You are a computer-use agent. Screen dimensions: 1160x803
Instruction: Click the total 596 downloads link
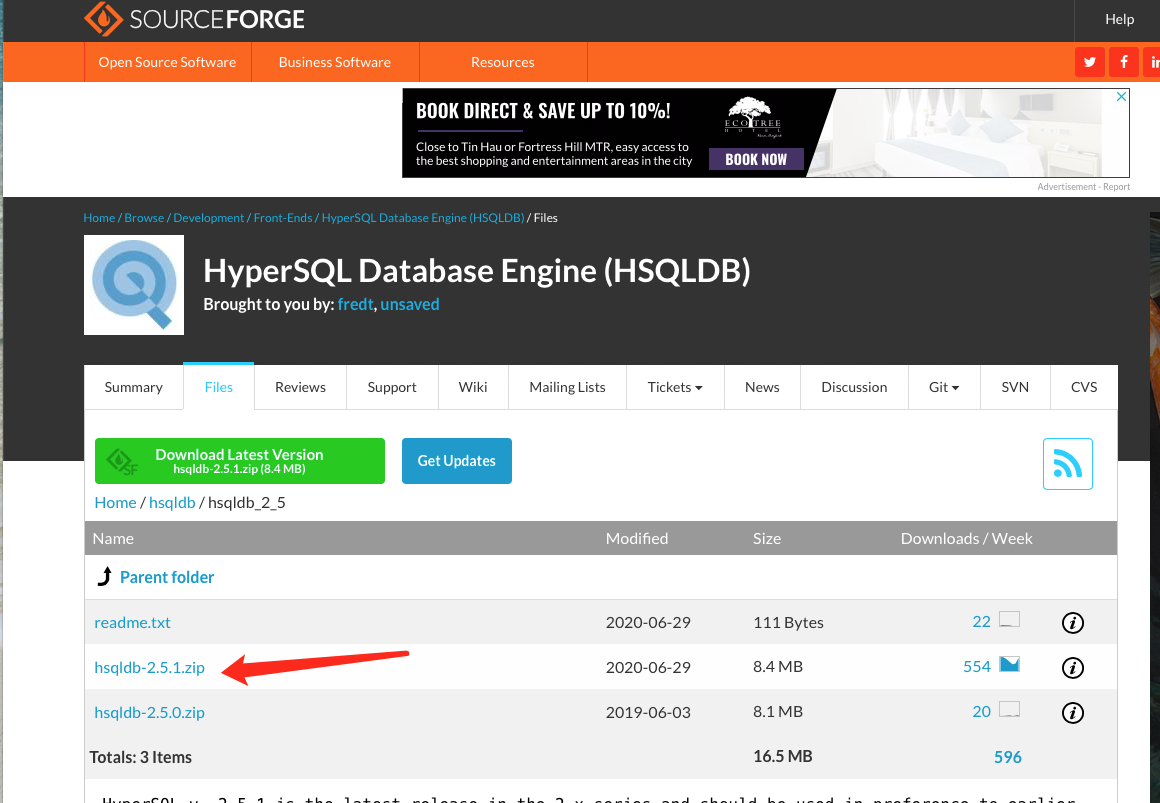pos(1008,757)
